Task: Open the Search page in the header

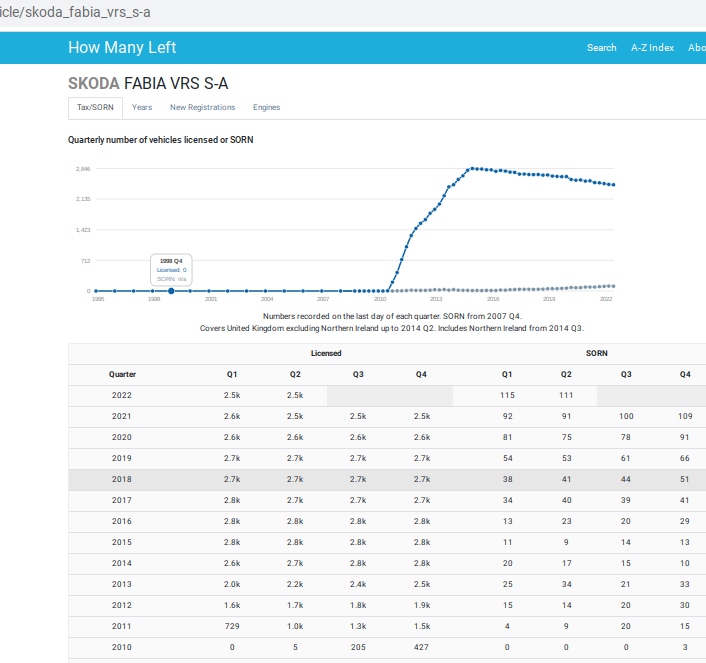Action: (x=602, y=47)
